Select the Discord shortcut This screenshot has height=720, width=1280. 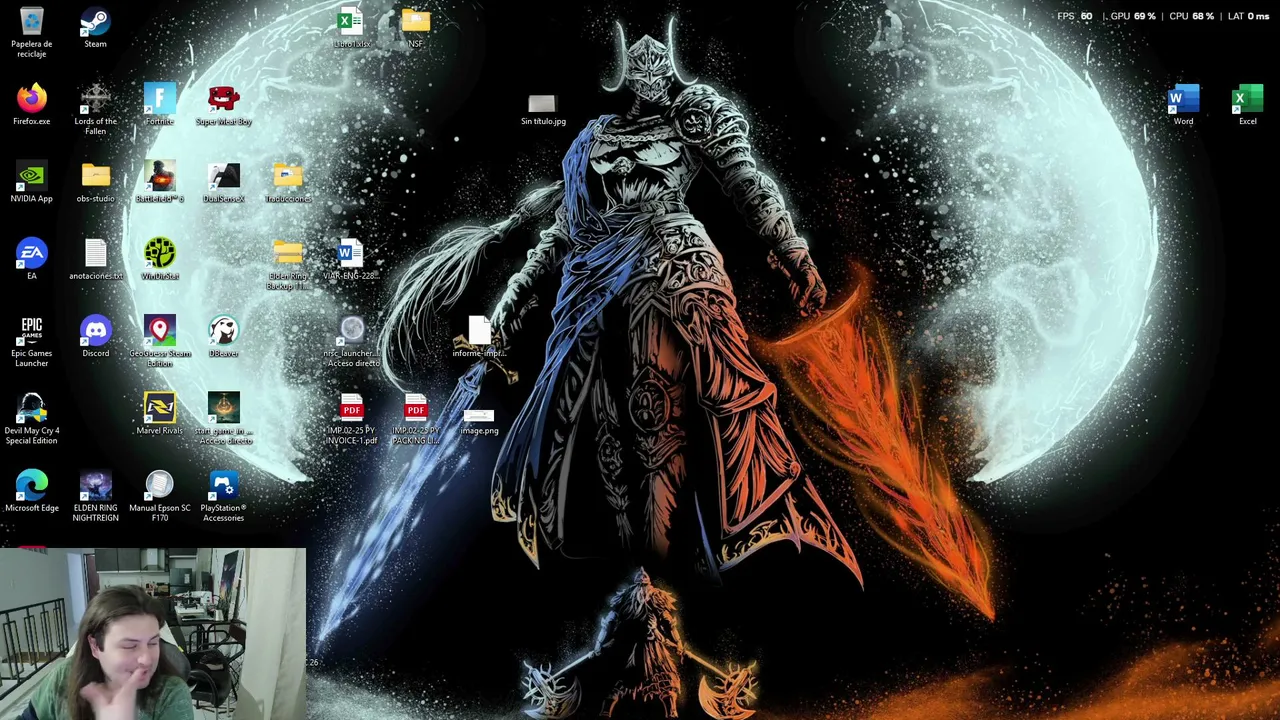coord(95,337)
